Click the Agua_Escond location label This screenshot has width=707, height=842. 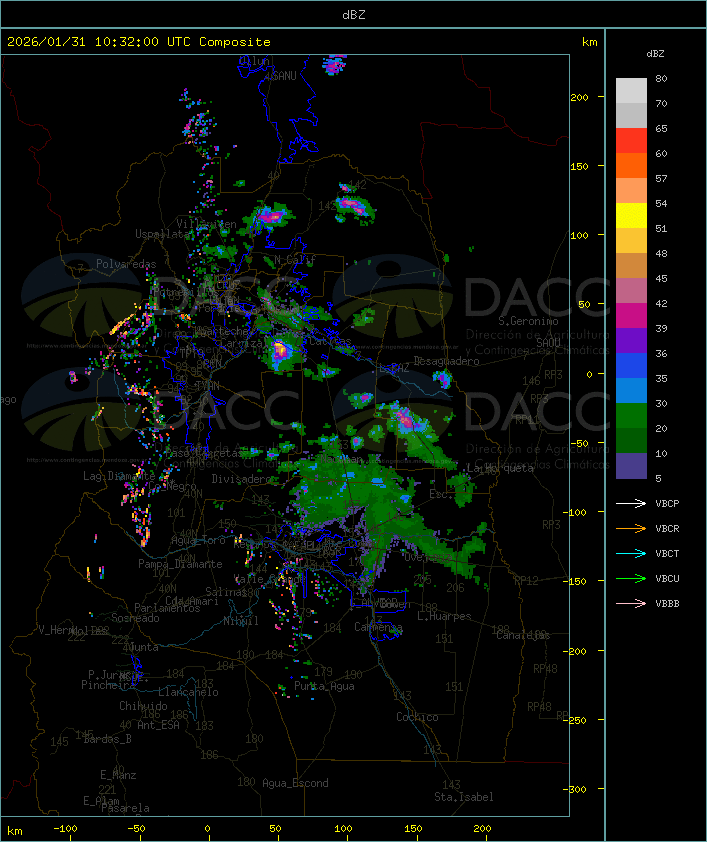click(295, 783)
